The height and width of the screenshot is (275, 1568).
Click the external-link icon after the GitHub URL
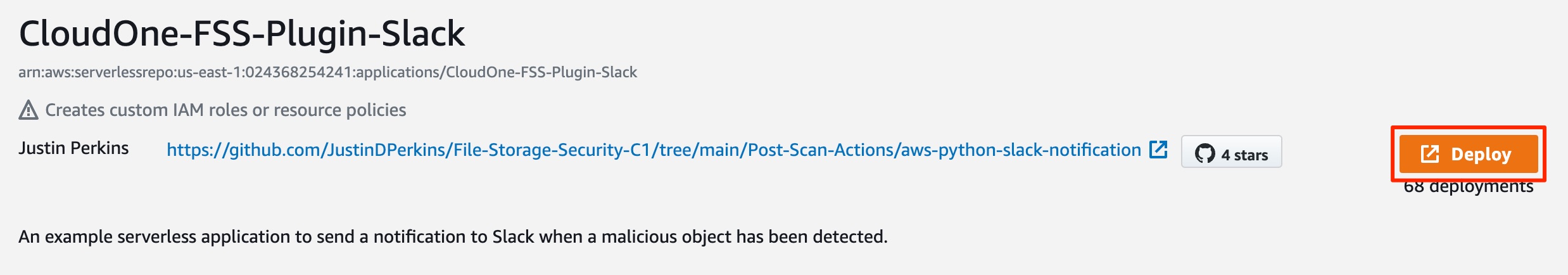pos(1158,150)
